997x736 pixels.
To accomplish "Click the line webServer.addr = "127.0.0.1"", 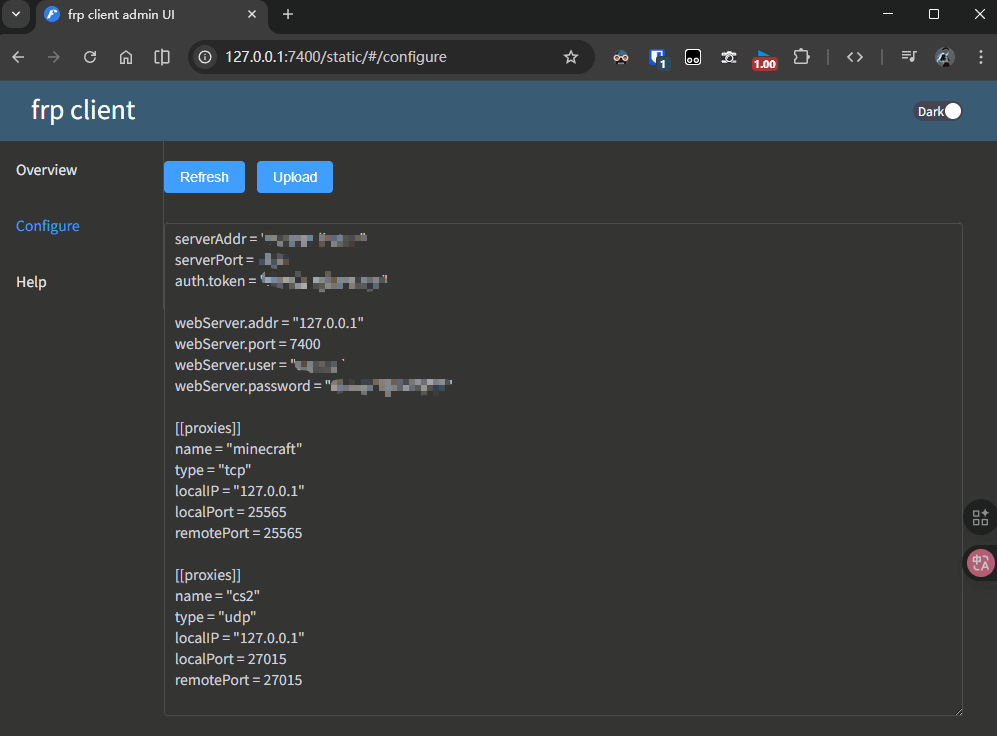I will pyautogui.click(x=270, y=323).
